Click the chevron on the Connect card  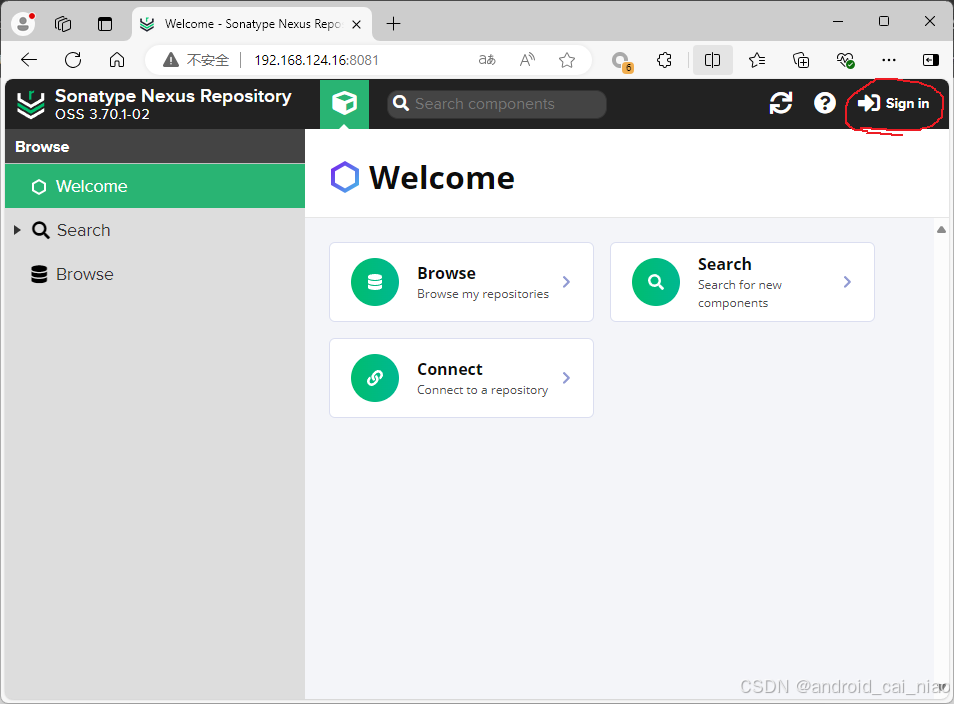[x=566, y=378]
